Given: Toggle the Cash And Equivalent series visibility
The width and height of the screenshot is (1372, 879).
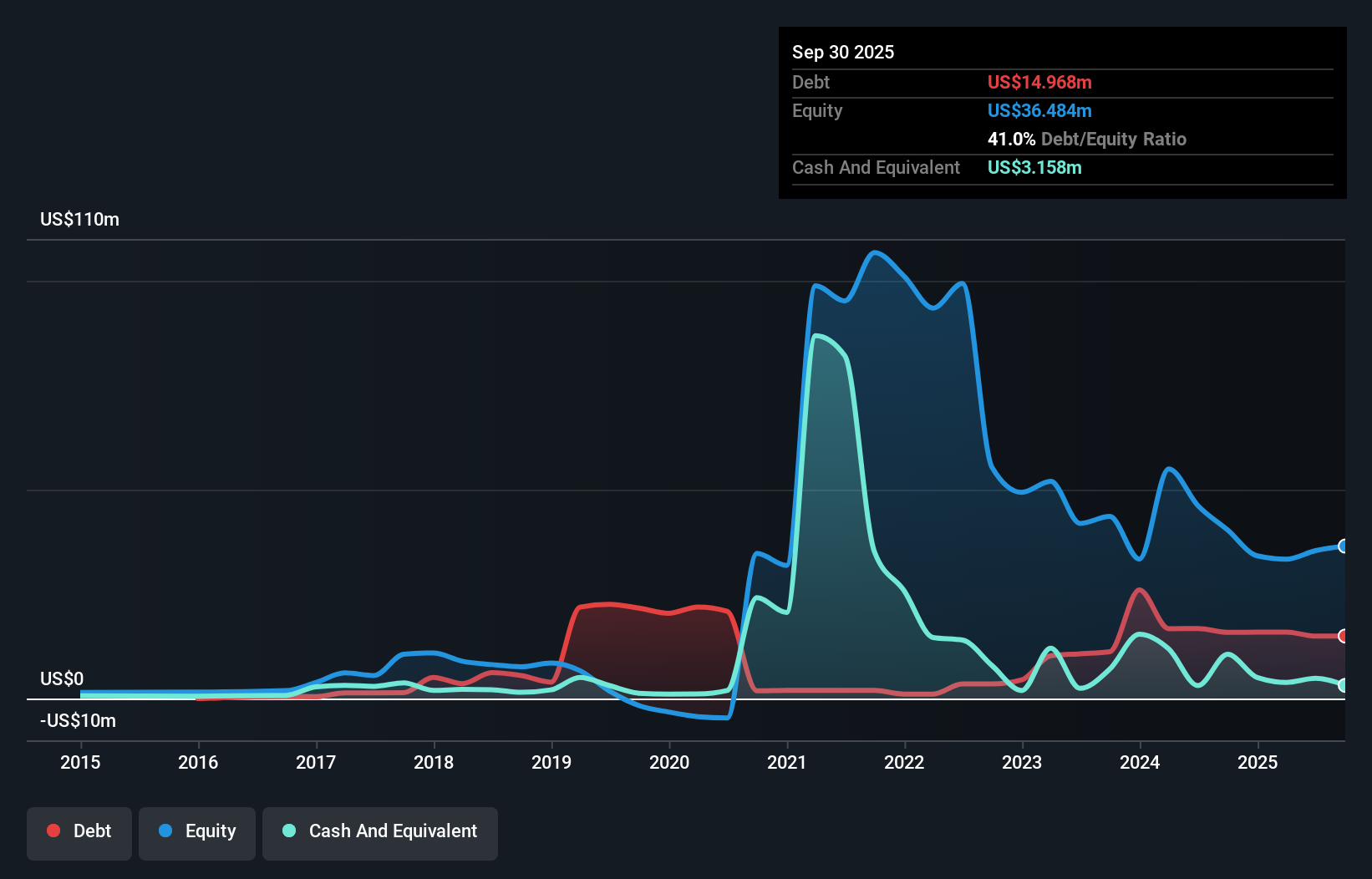Looking at the screenshot, I should pos(379,831).
